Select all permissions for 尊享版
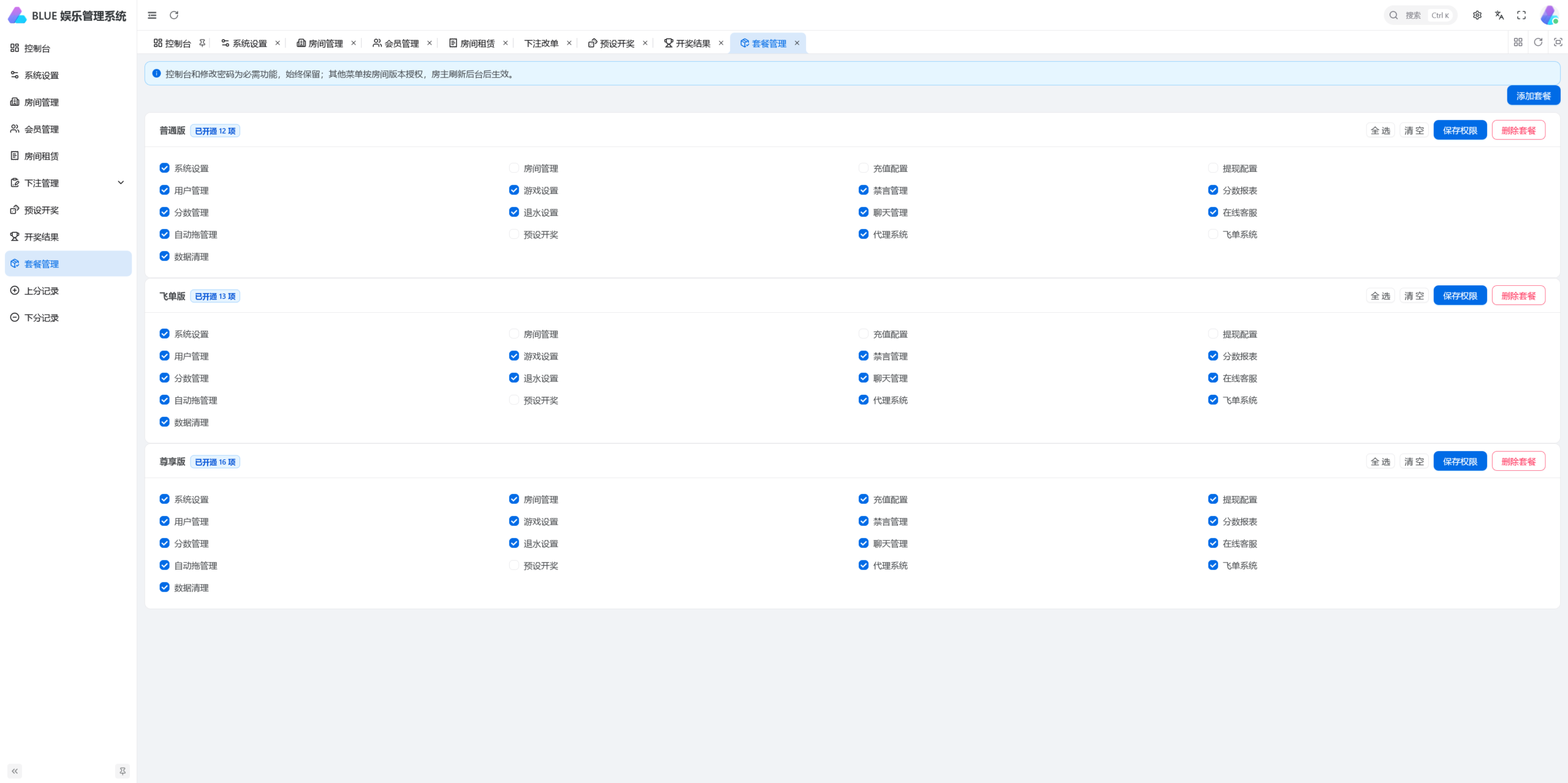This screenshot has height=783, width=1568. tap(1381, 462)
